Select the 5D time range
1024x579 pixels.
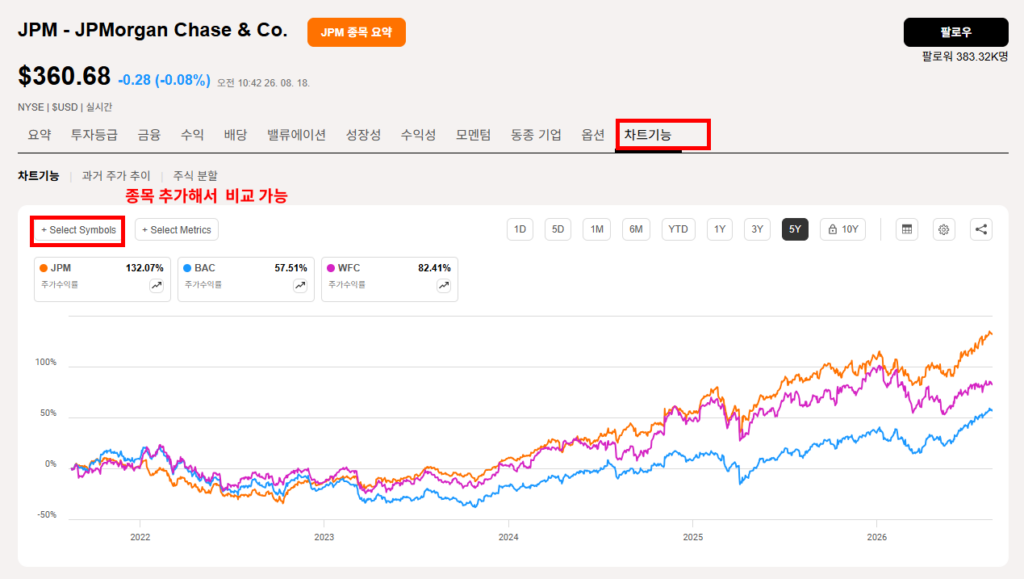558,229
